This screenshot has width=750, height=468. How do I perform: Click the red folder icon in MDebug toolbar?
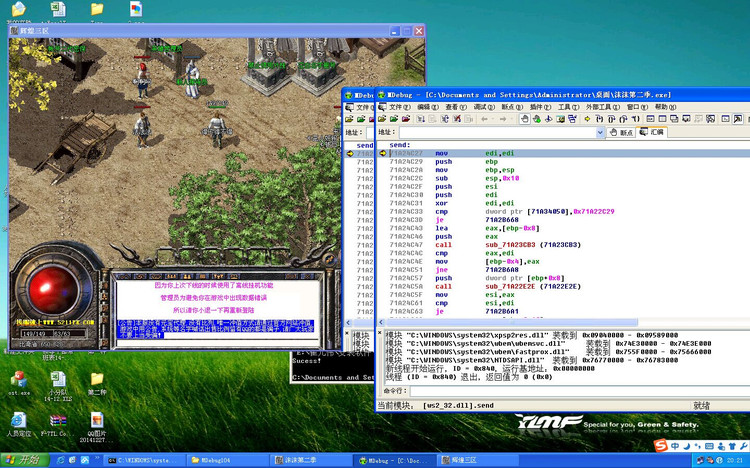(x=406, y=119)
